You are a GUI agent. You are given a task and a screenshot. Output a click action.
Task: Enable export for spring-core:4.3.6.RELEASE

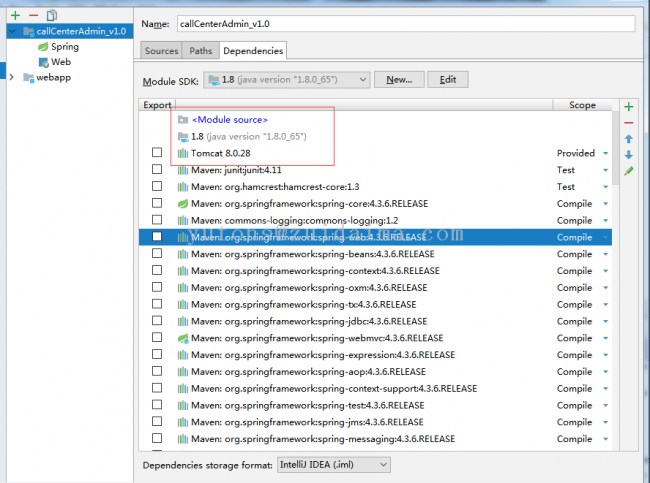[157, 203]
